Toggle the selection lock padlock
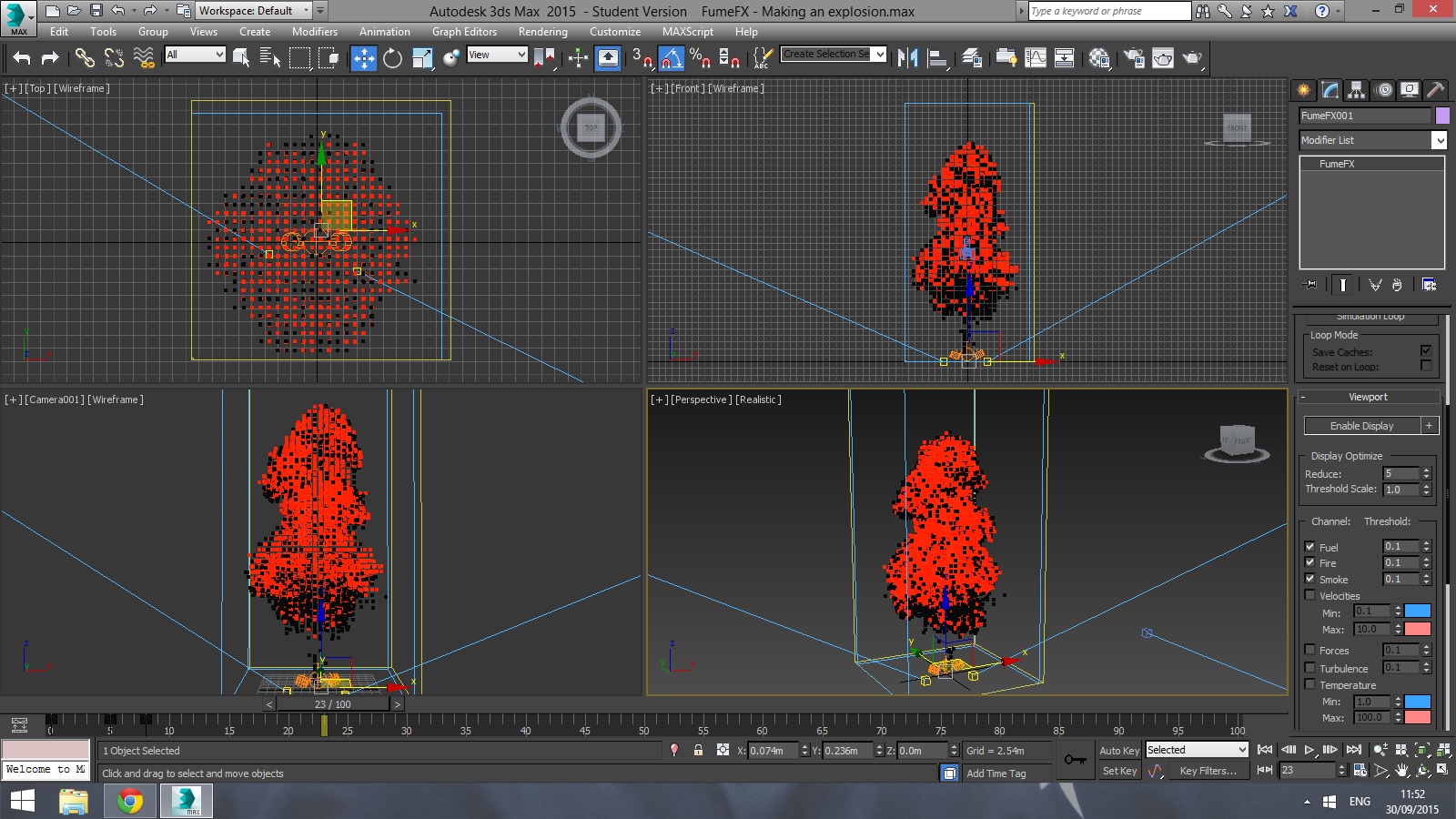1456x819 pixels. tap(698, 751)
